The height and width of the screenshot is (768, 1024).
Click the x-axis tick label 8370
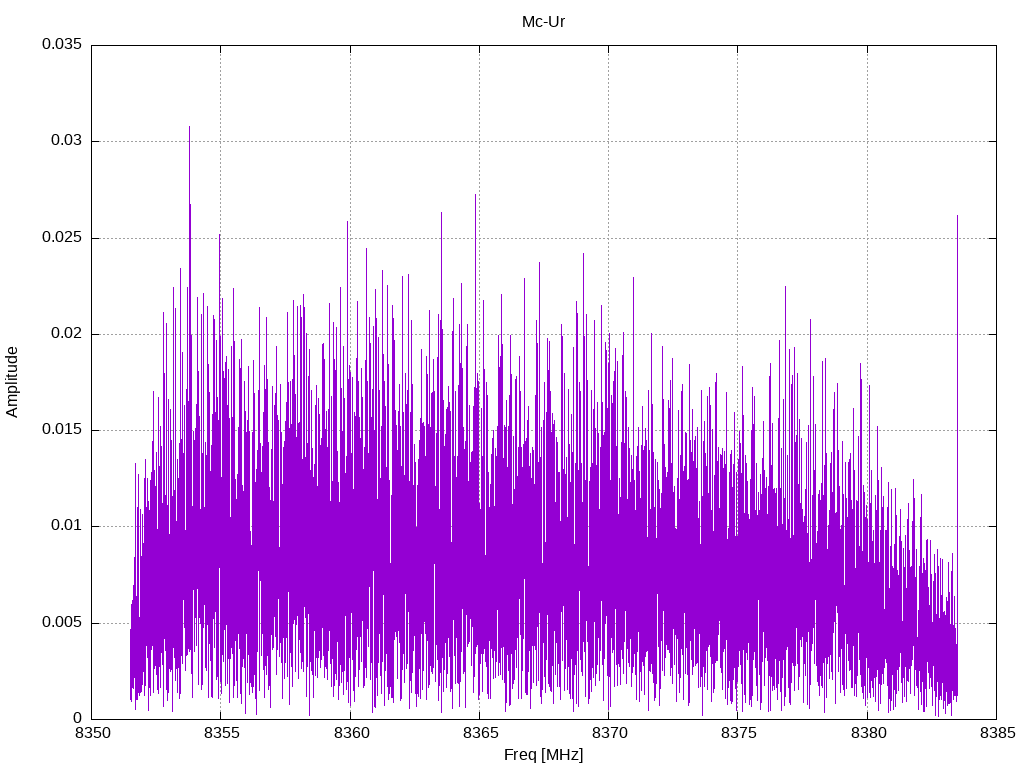pos(609,733)
